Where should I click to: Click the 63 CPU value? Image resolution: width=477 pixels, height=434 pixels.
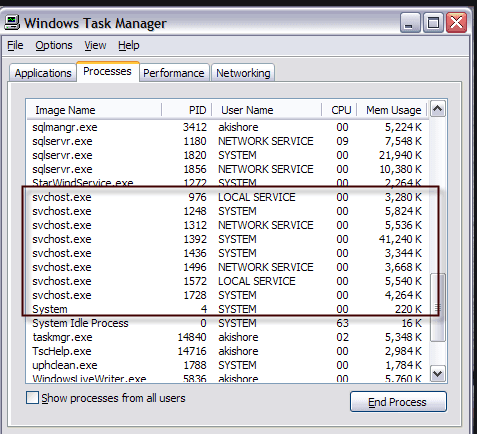pyautogui.click(x=342, y=323)
